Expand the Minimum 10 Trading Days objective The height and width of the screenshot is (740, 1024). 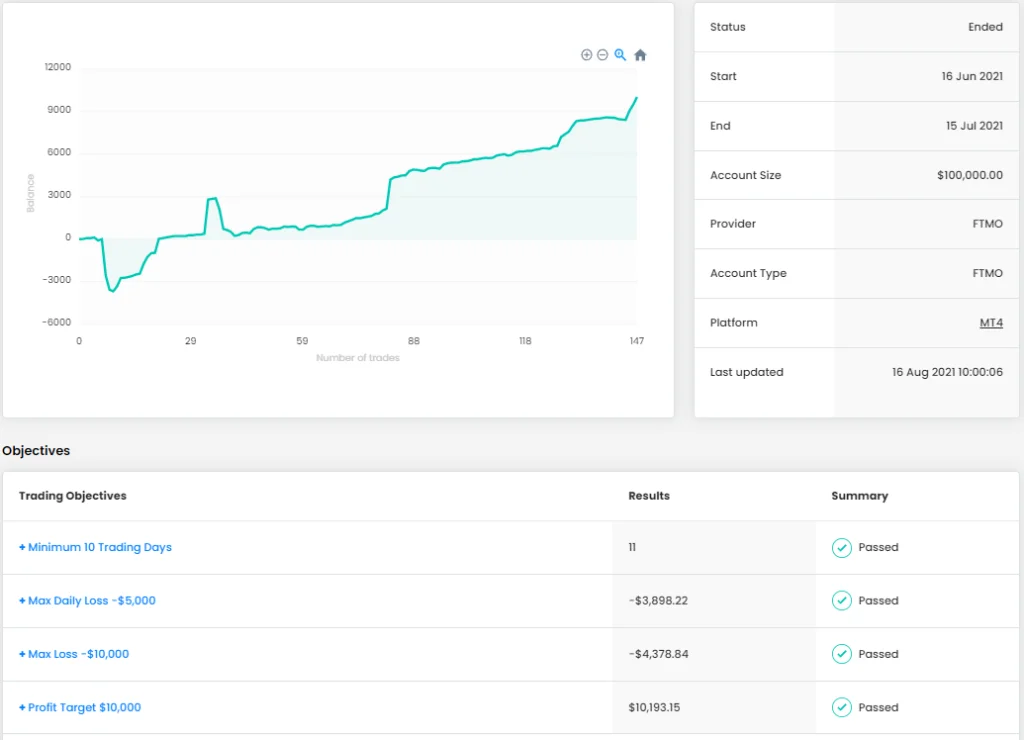point(96,548)
